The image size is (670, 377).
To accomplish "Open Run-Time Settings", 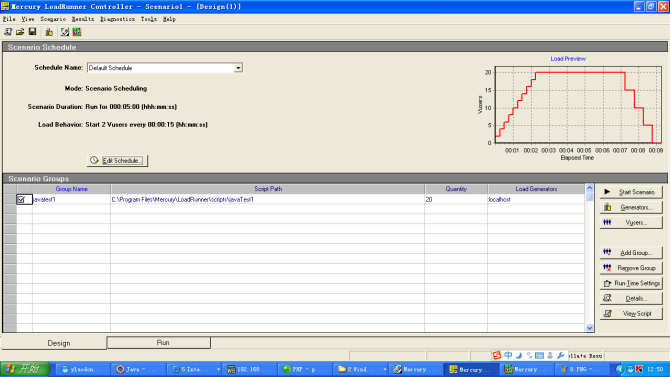I will click(631, 283).
